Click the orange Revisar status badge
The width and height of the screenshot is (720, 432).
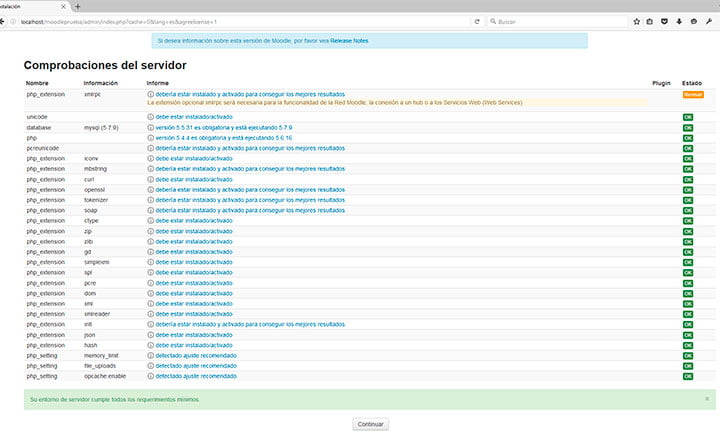click(692, 93)
